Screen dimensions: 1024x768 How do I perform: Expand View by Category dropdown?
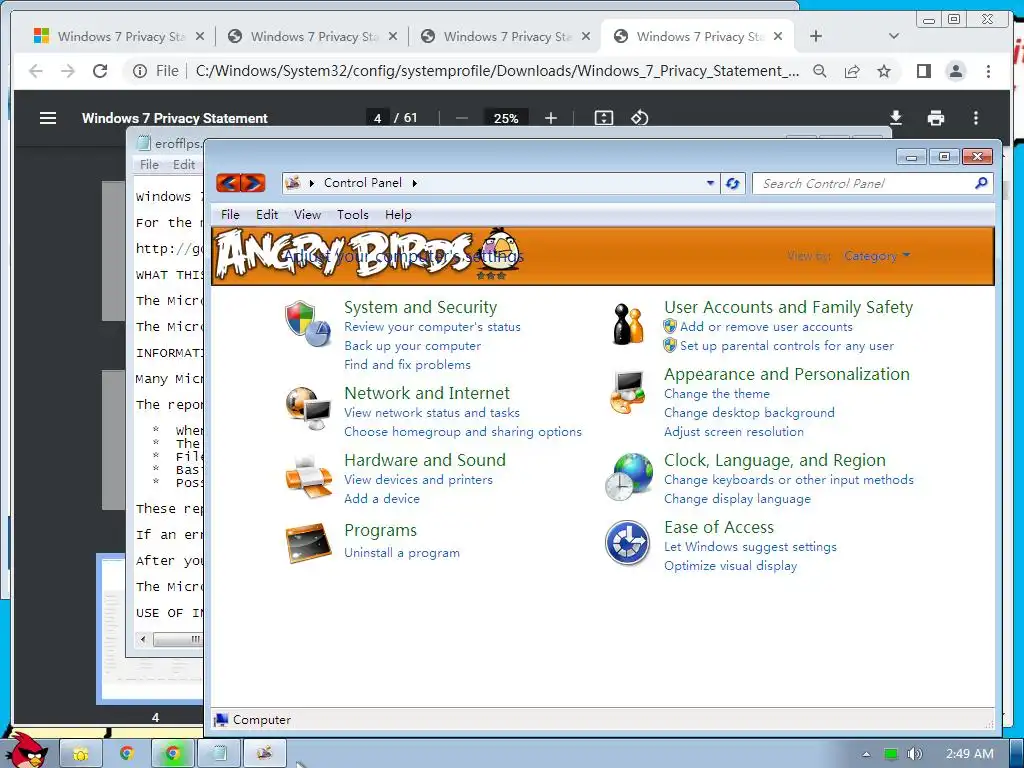(x=876, y=255)
